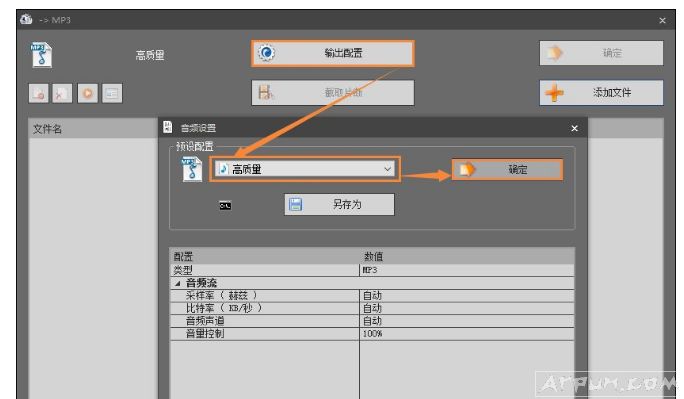The width and height of the screenshot is (684, 399).
Task: Collapse the 音频流 tree group
Action: [178, 283]
